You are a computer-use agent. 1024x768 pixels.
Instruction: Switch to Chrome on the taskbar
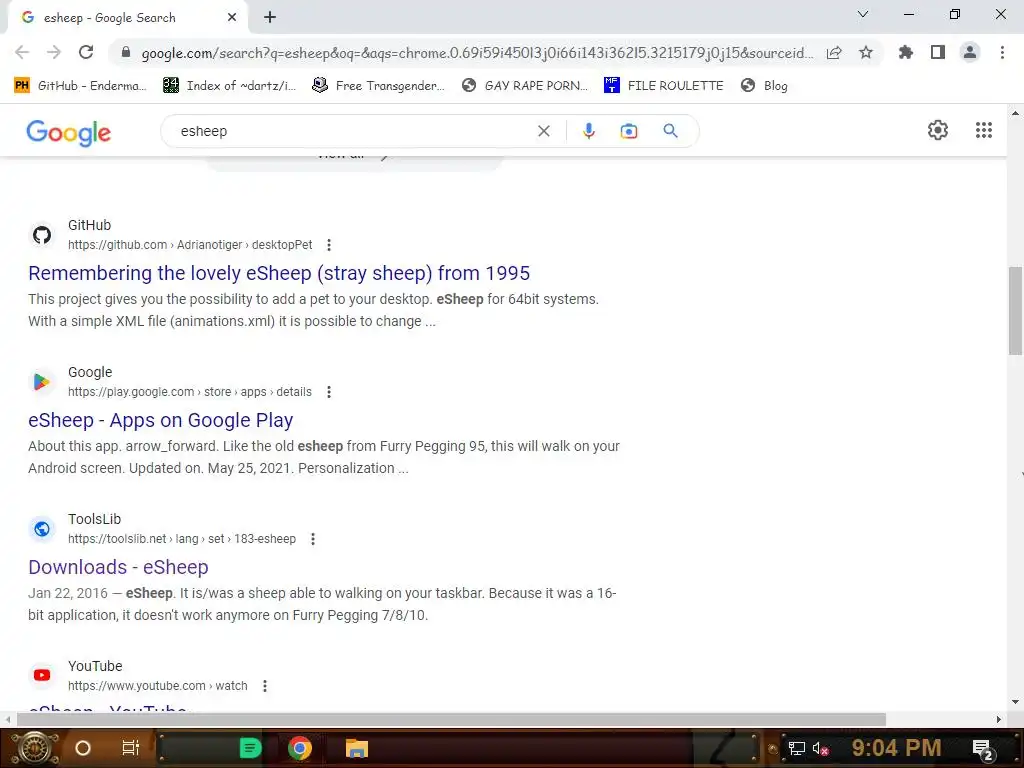click(300, 748)
